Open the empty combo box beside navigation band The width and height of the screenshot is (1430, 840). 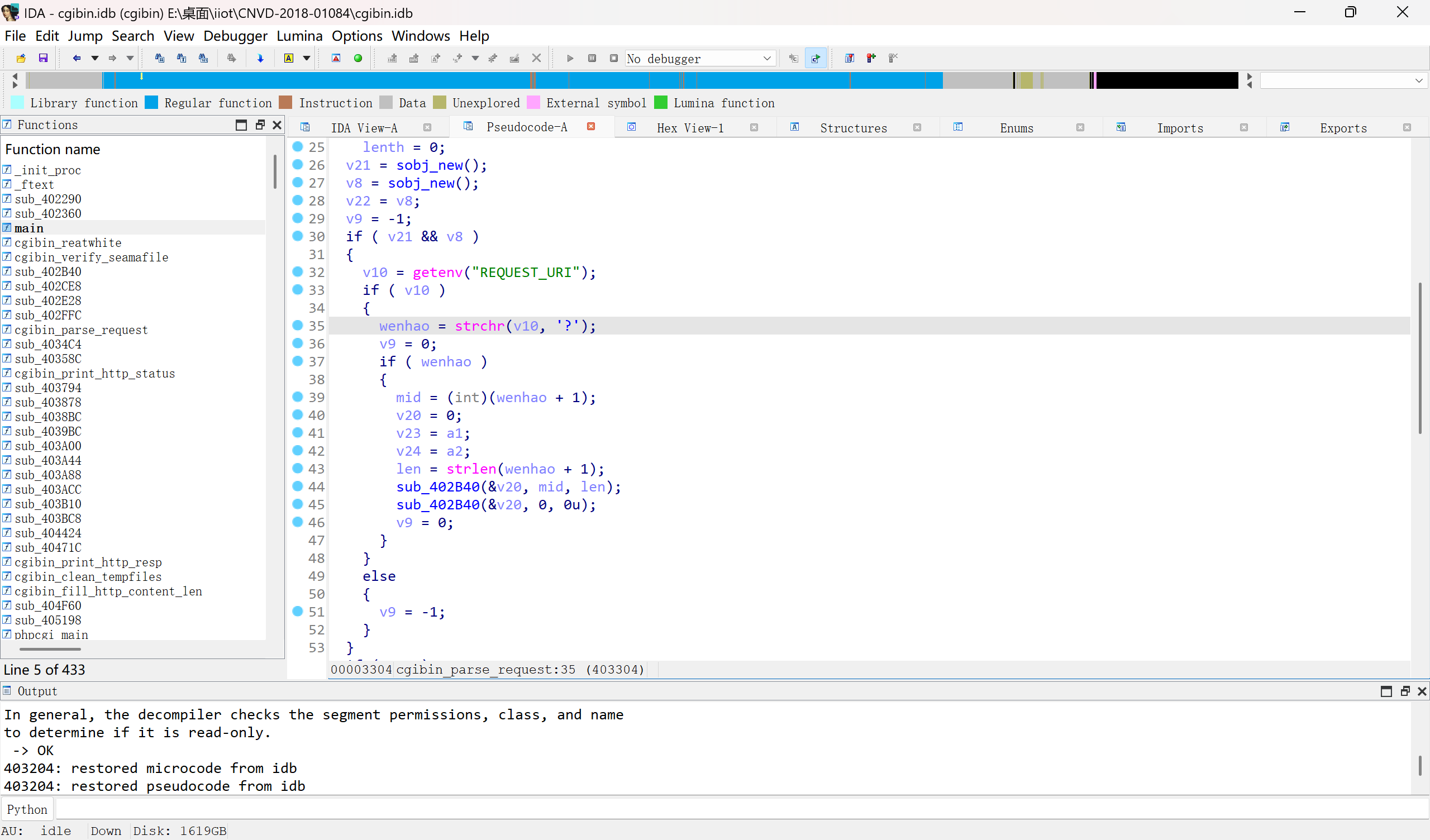1343,80
